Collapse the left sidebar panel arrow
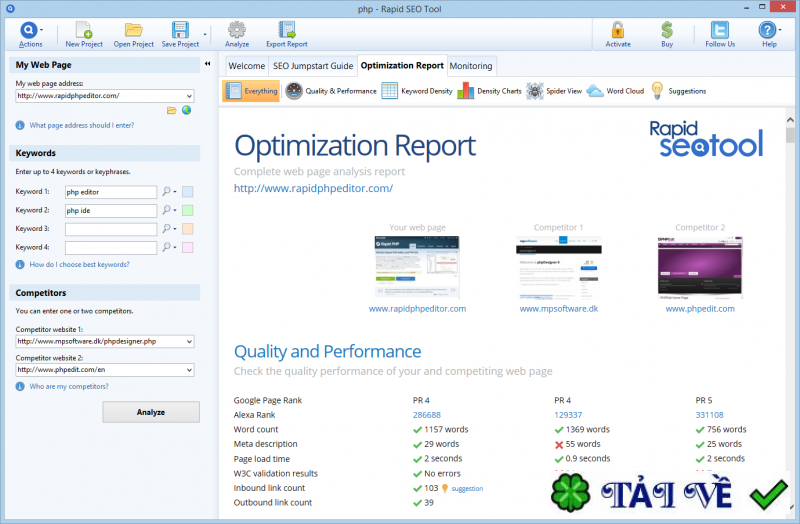Screen dimensions: 800x524 pos(207,64)
